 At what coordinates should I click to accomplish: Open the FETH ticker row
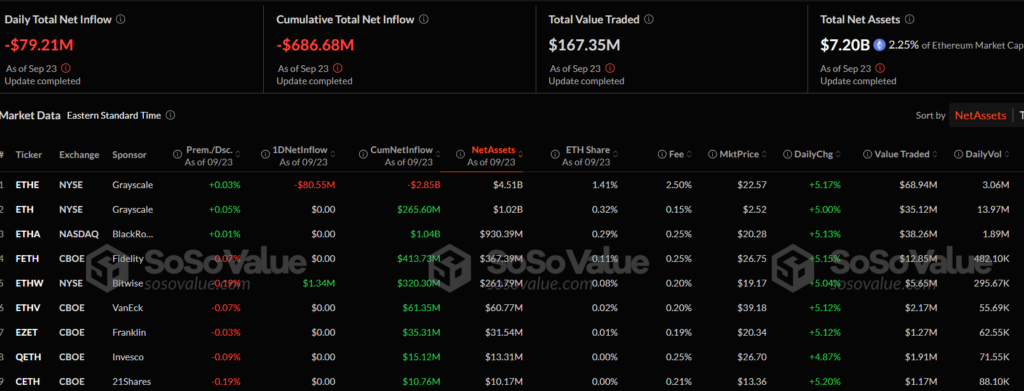point(27,258)
